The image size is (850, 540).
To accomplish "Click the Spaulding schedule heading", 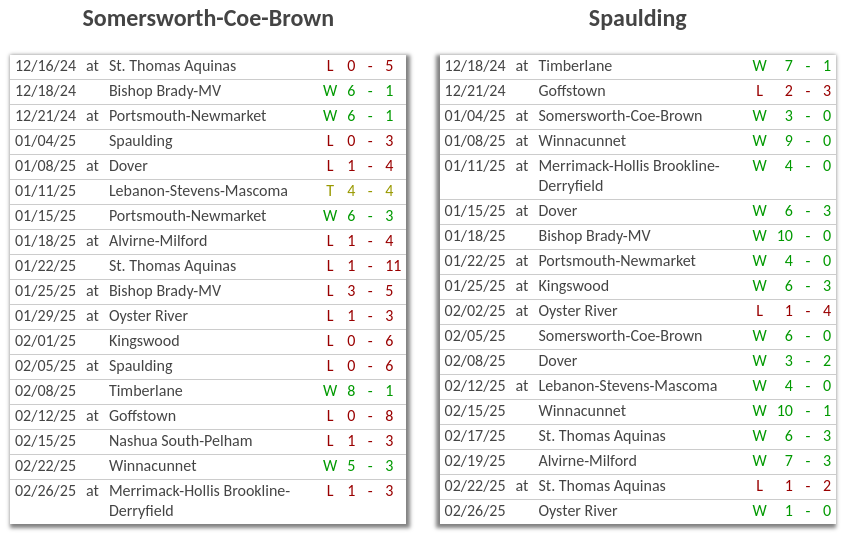I will click(637, 19).
